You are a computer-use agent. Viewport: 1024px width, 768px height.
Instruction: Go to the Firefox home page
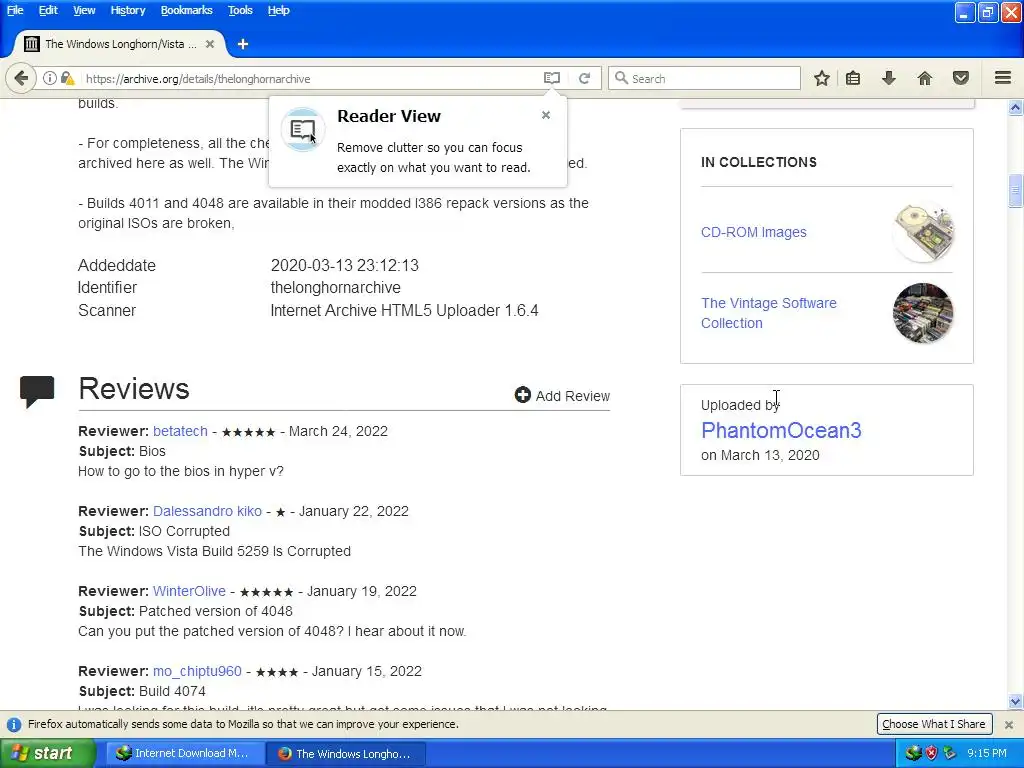[x=925, y=78]
